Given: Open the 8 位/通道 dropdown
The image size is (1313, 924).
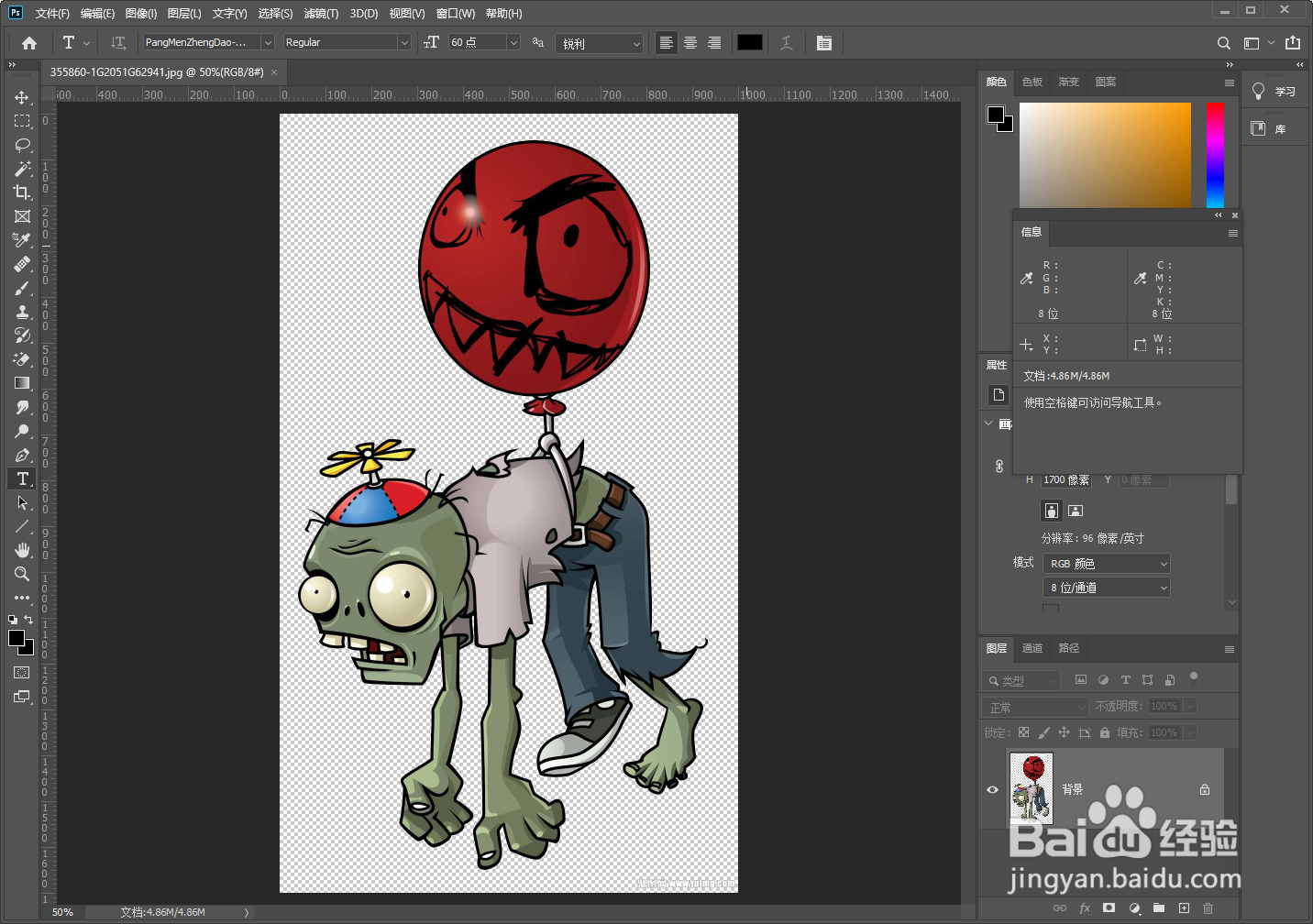Looking at the screenshot, I should (x=1107, y=588).
